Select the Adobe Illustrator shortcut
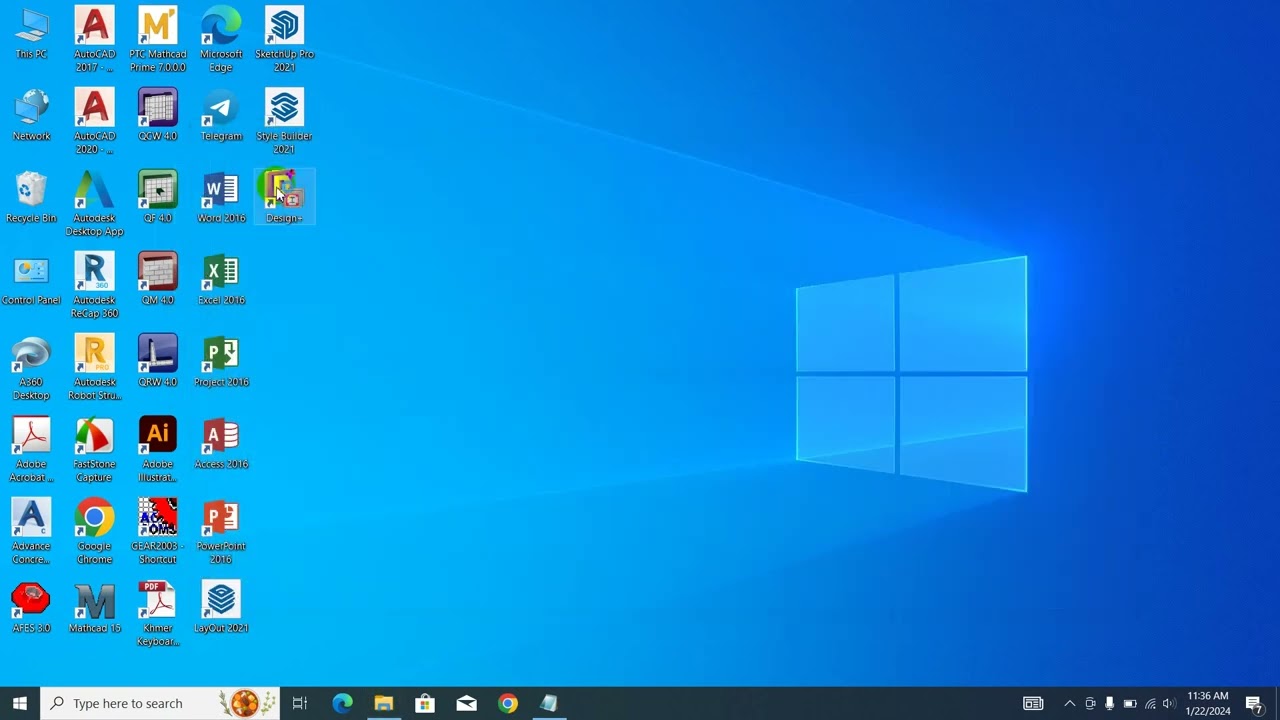Screen dimensions: 1280x720 [158, 450]
